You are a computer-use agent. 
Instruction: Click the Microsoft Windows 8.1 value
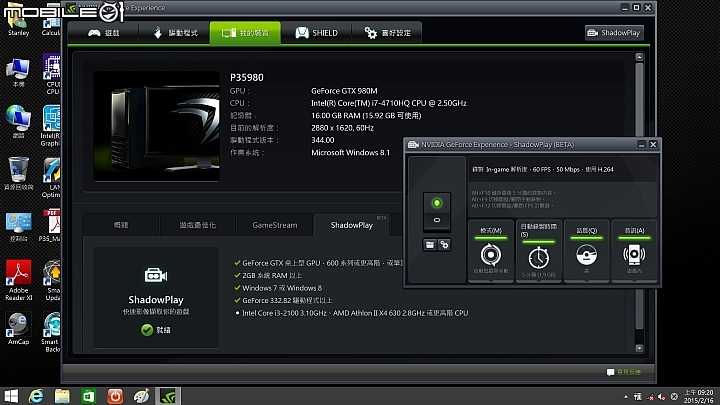(x=350, y=152)
